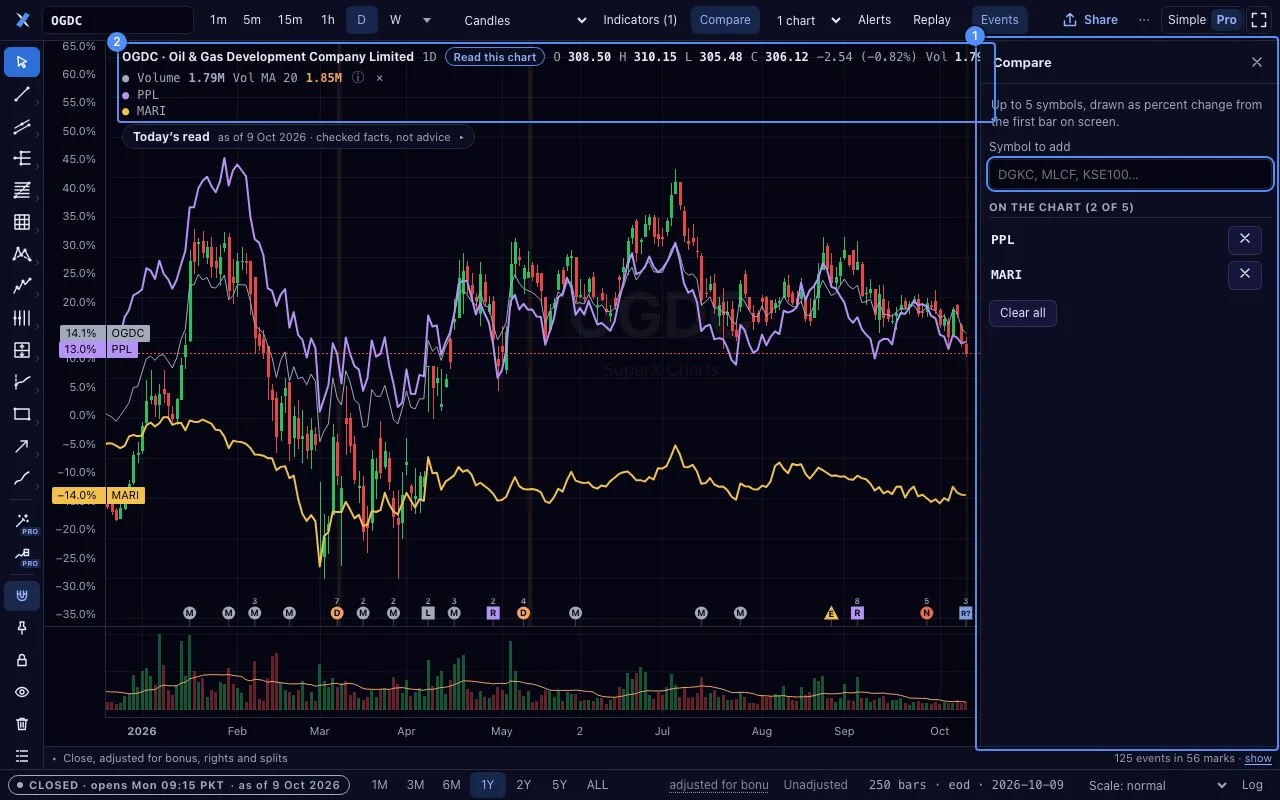1280x800 pixels.
Task: Click the Read this chart button
Action: pyautogui.click(x=495, y=57)
